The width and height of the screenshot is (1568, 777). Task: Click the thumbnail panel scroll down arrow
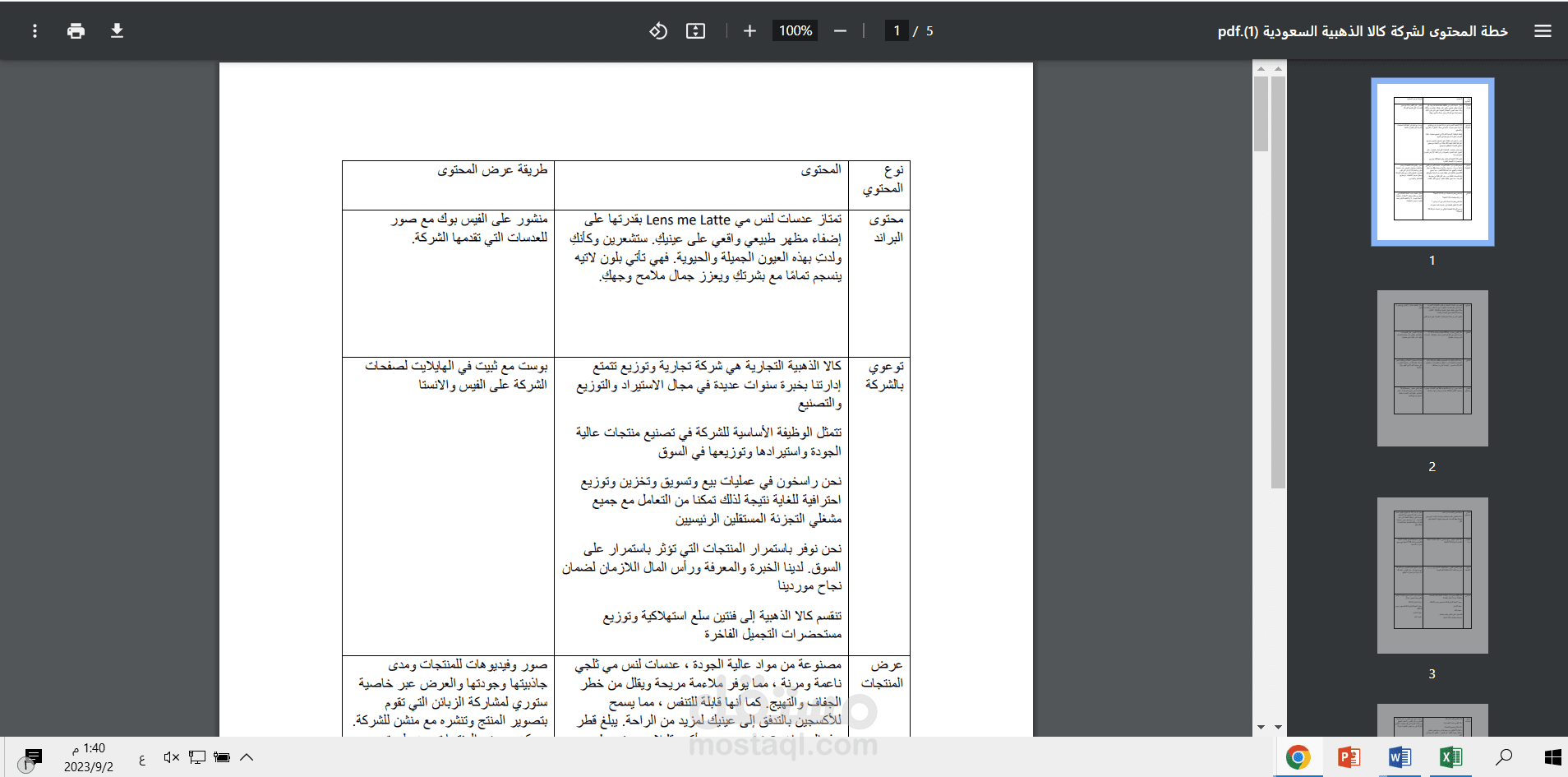click(1278, 727)
